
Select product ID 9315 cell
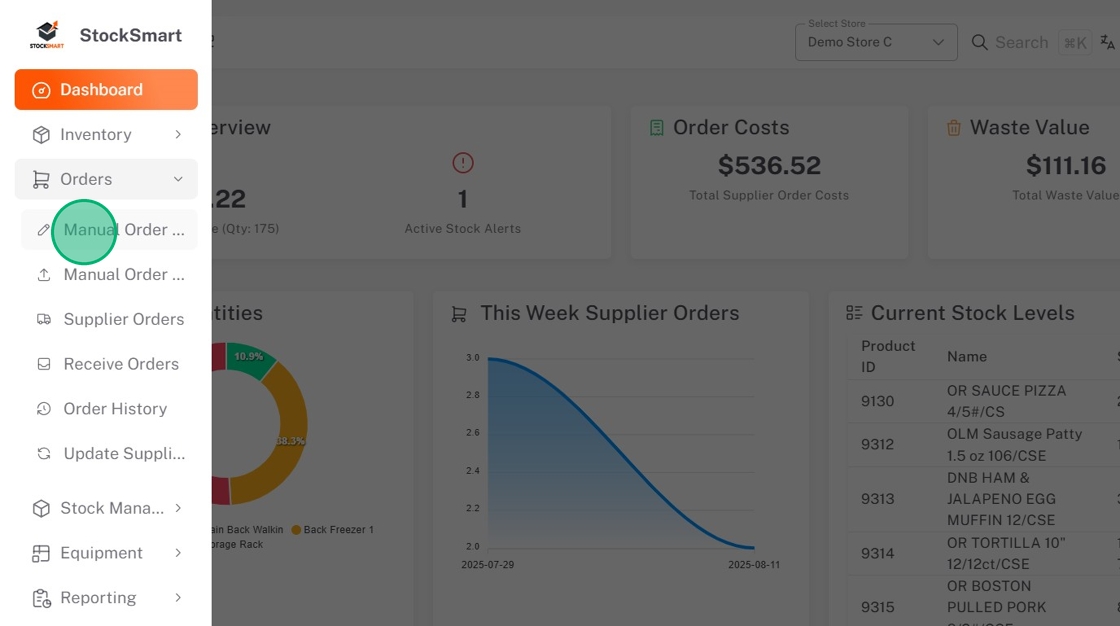point(877,607)
